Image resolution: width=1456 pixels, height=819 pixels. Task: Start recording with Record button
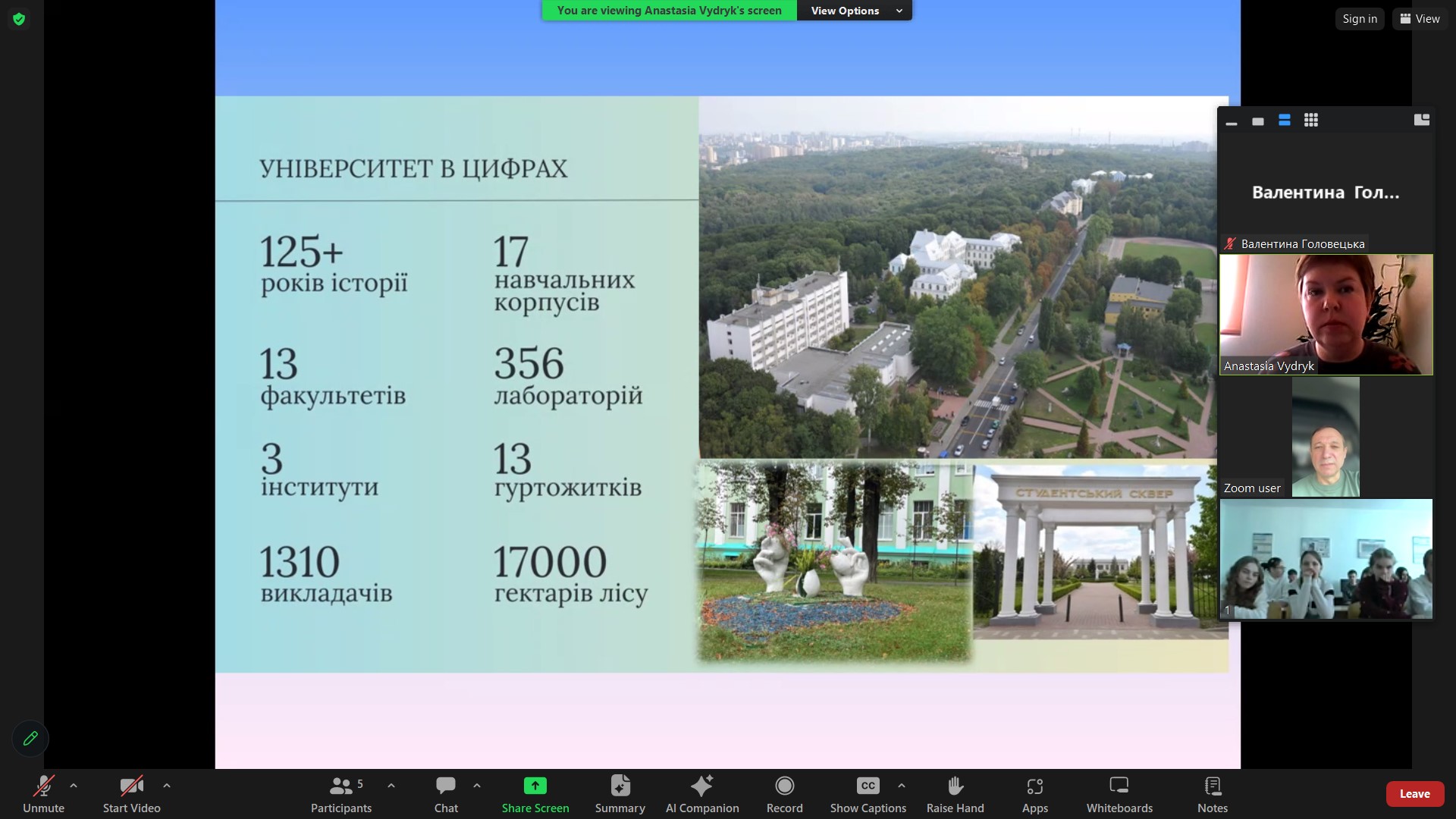point(784,786)
